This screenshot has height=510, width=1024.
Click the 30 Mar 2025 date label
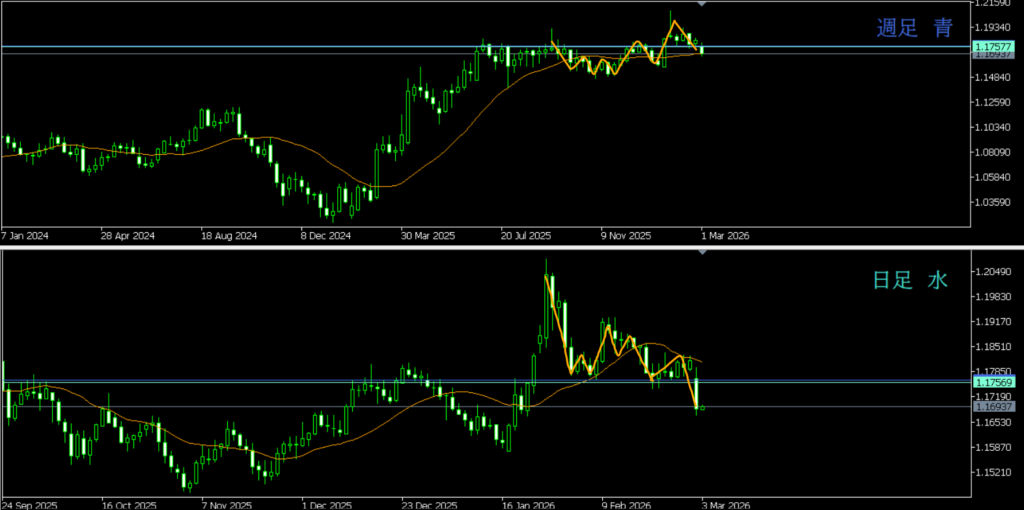click(427, 237)
